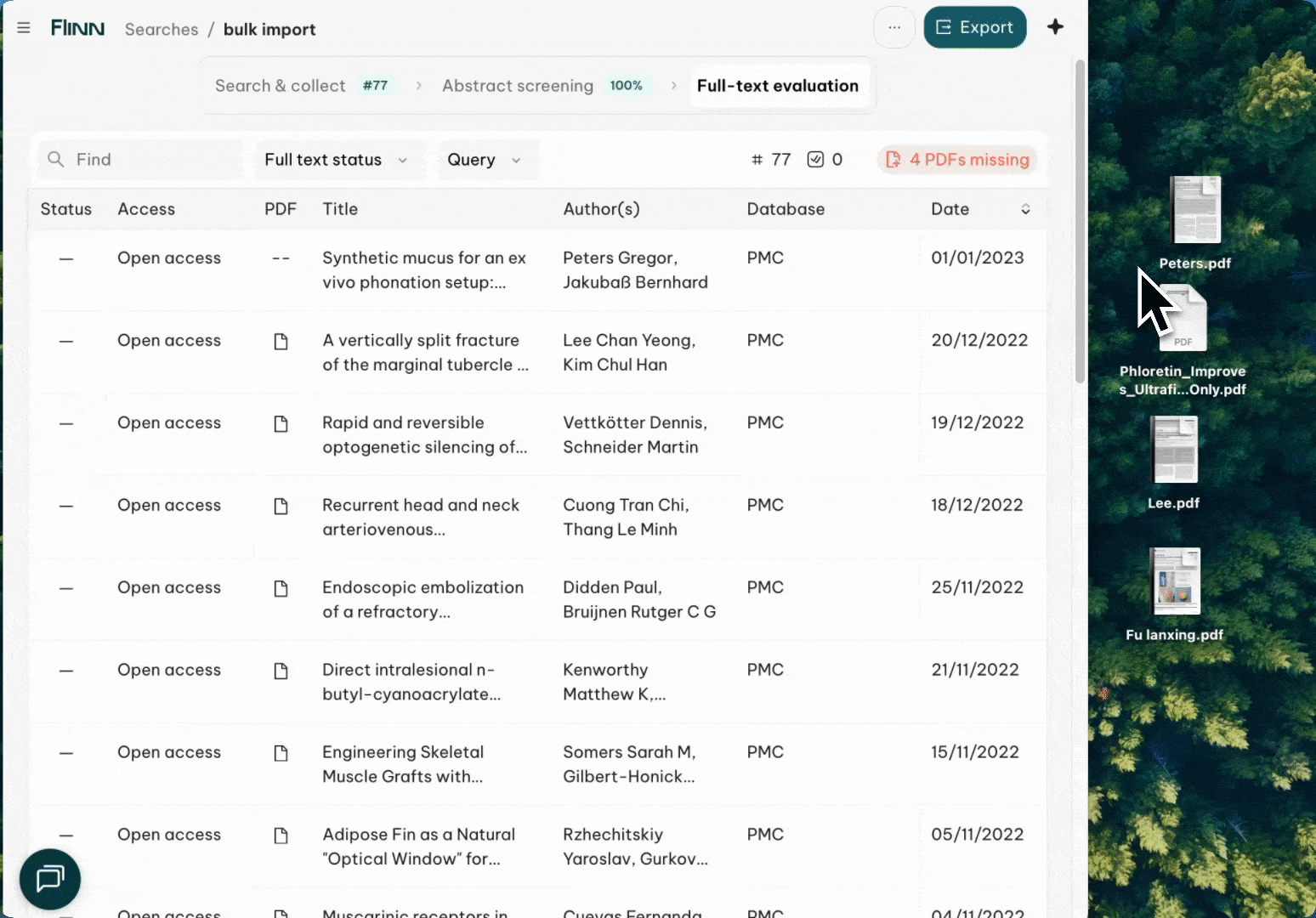Open PDF icon for Lee Chan Yeong row

tap(281, 342)
